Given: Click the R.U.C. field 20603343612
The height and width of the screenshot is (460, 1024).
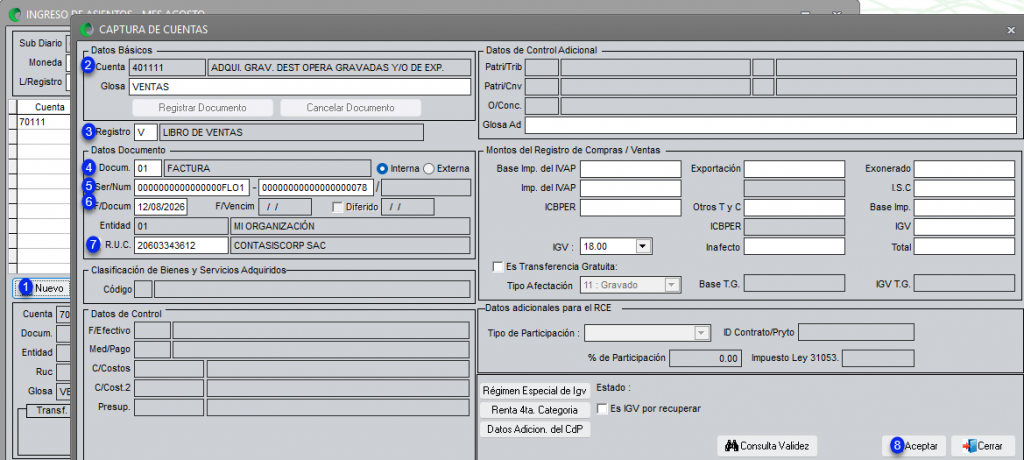Looking at the screenshot, I should [x=182, y=246].
